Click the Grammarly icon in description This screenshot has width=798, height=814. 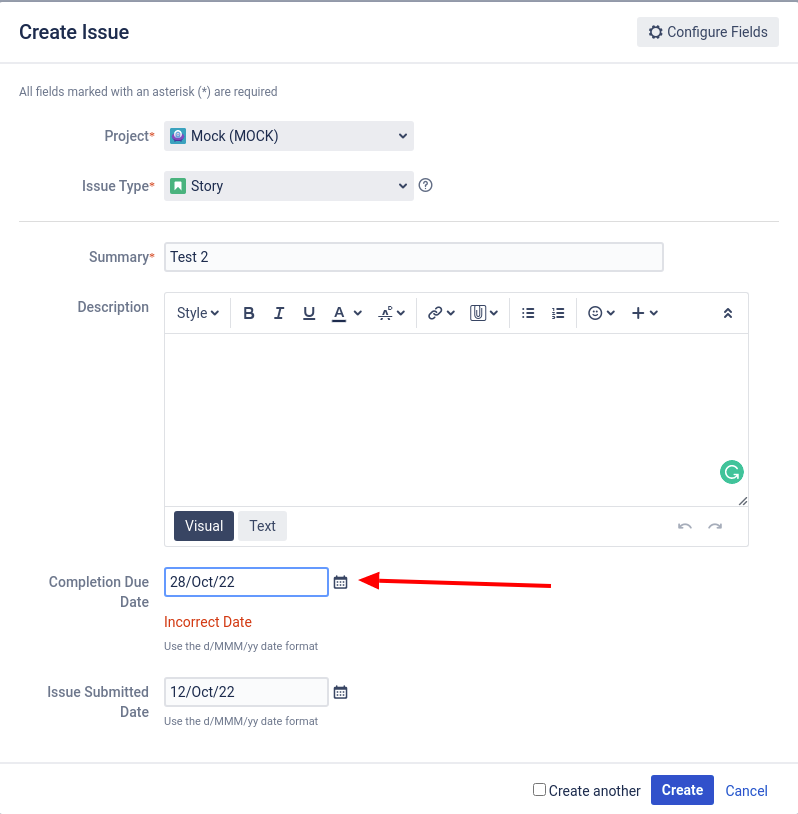pyautogui.click(x=732, y=472)
